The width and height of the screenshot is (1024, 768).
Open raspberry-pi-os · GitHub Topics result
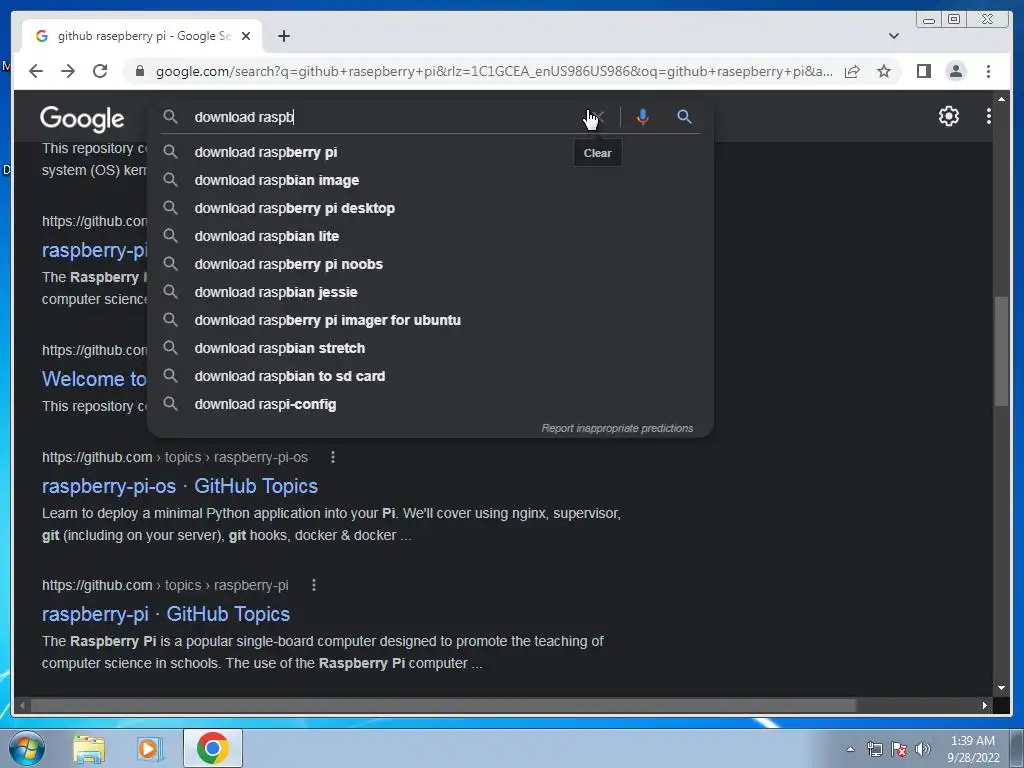180,486
